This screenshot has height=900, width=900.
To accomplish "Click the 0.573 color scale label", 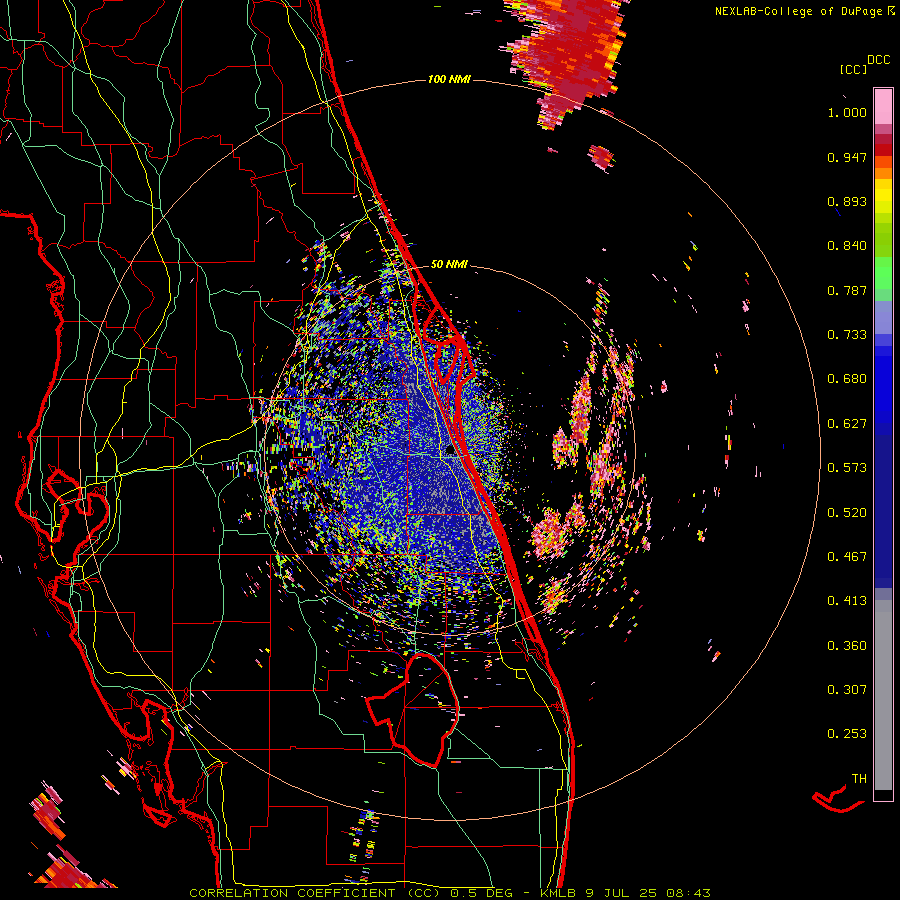I will pyautogui.click(x=847, y=468).
